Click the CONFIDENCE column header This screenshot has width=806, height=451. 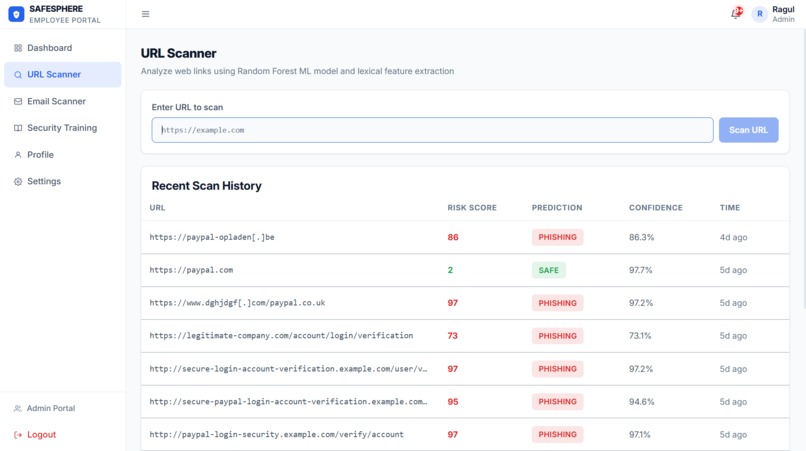pos(655,208)
